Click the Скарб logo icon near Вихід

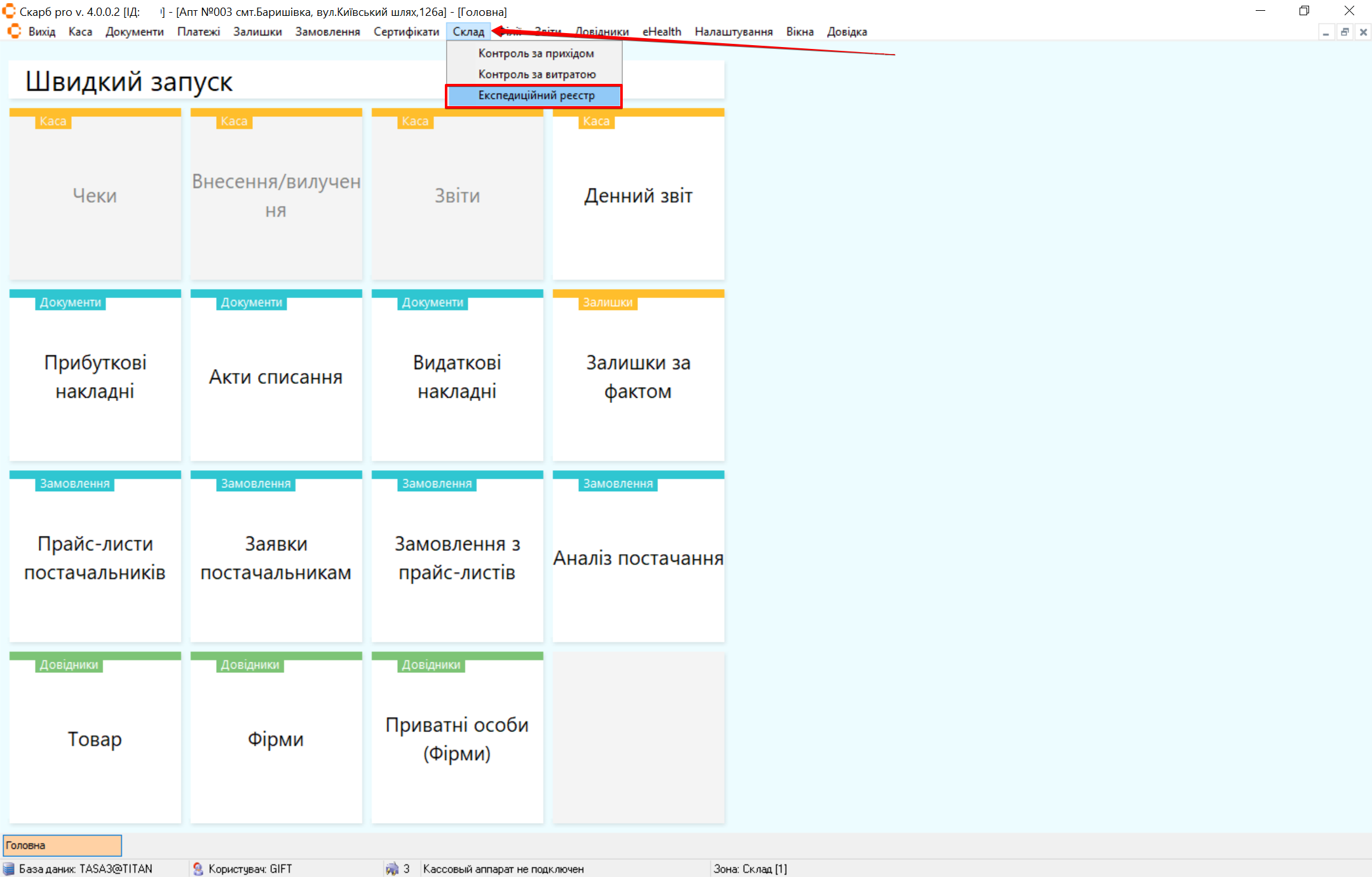coord(14,31)
